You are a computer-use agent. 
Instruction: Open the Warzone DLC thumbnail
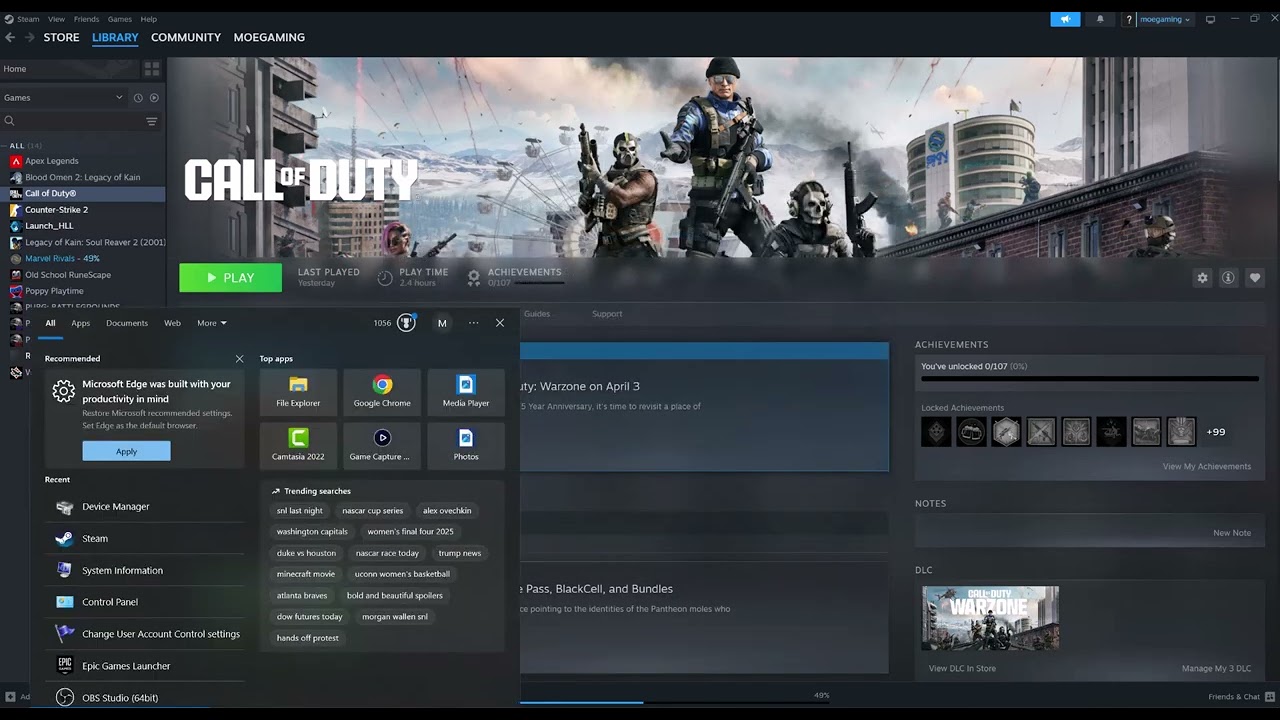click(990, 618)
